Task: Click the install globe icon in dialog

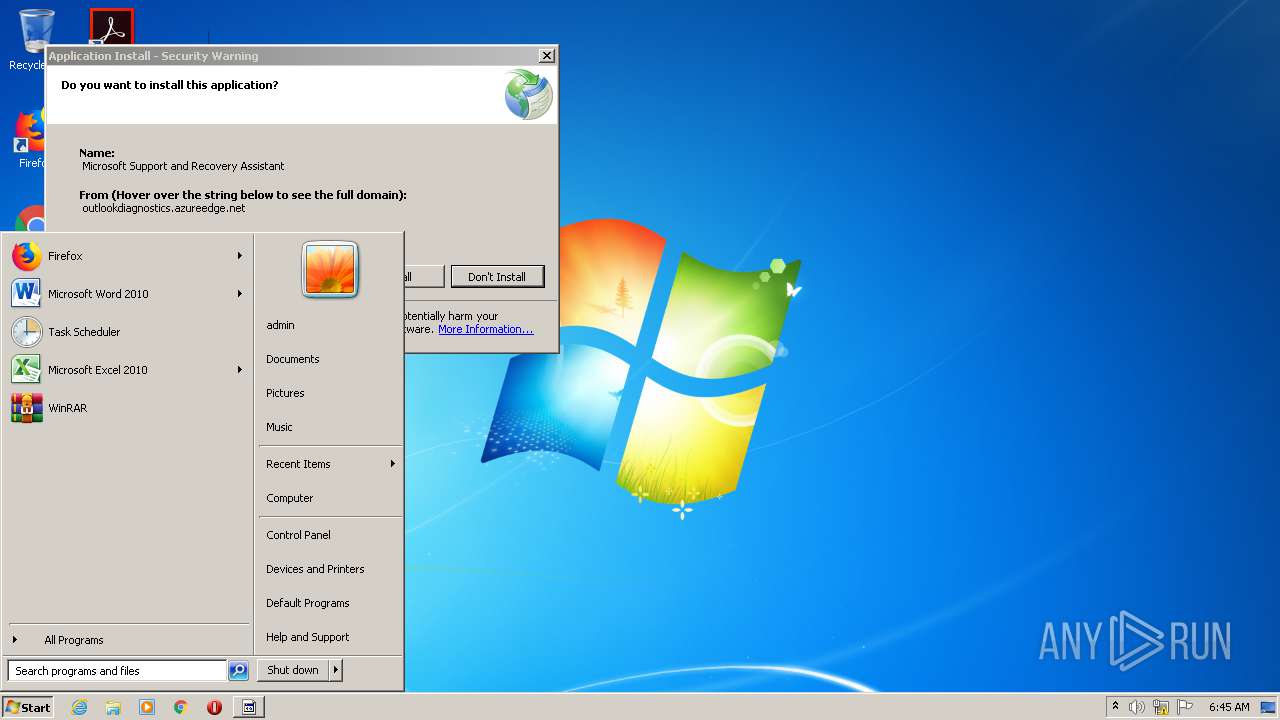Action: 528,95
